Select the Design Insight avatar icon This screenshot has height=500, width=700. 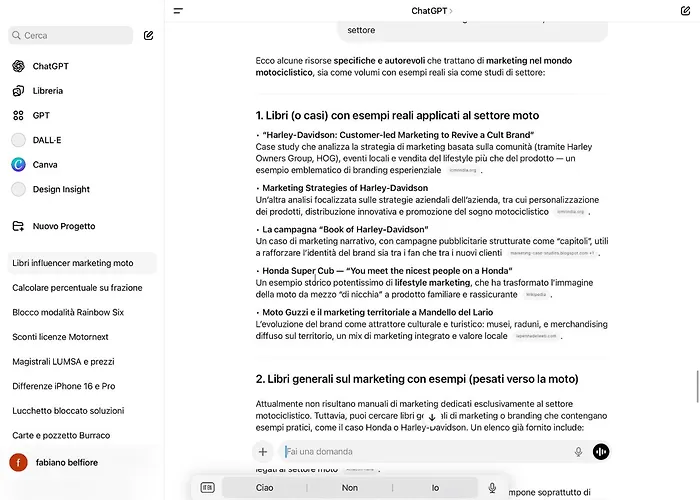click(x=18, y=189)
